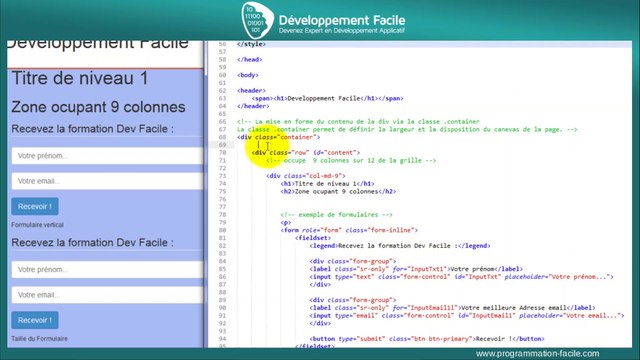Viewport: 640px width, 360px height.
Task: Click the </style> tag on line 56
Action: [x=251, y=44]
